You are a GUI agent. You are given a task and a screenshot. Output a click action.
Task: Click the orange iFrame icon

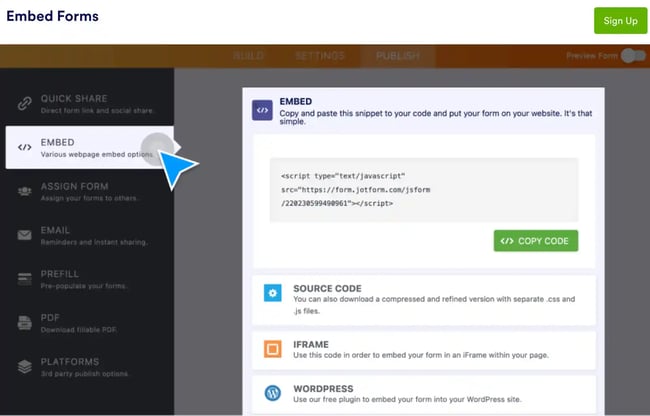[273, 349]
